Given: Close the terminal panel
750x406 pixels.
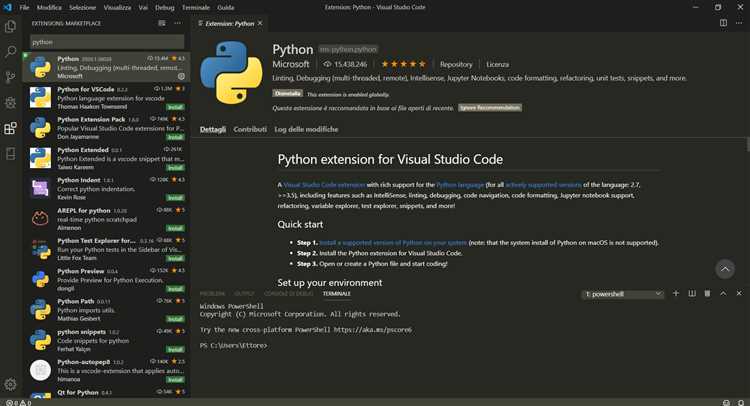Looking at the screenshot, I should (739, 293).
